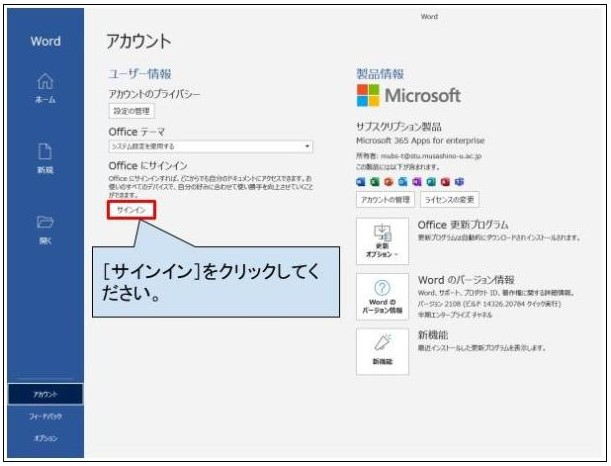611x466 pixels.
Task: Click the owner email address line
Action: [x=419, y=156]
